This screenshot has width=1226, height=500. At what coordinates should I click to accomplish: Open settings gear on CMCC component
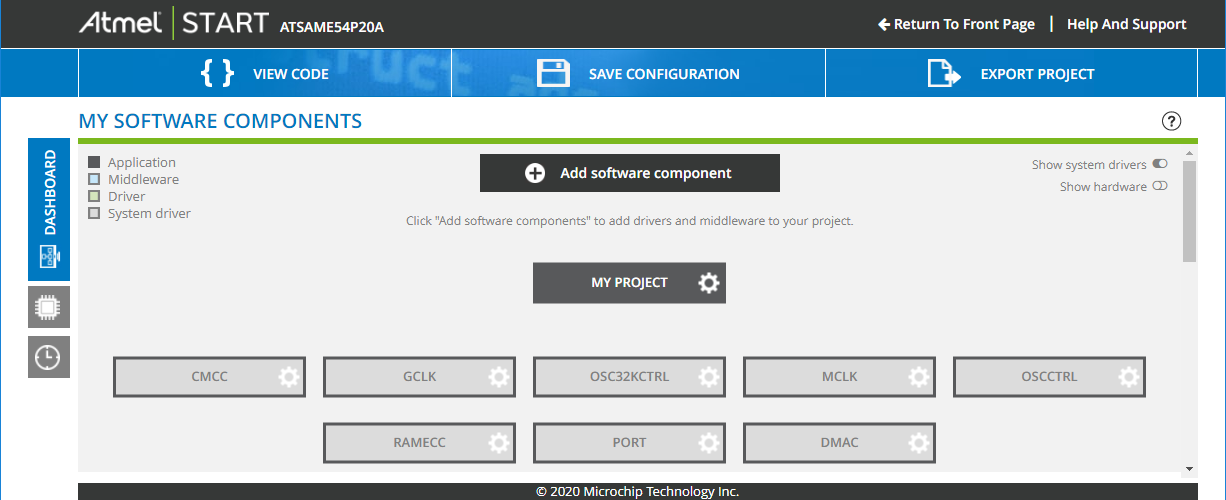click(x=288, y=377)
